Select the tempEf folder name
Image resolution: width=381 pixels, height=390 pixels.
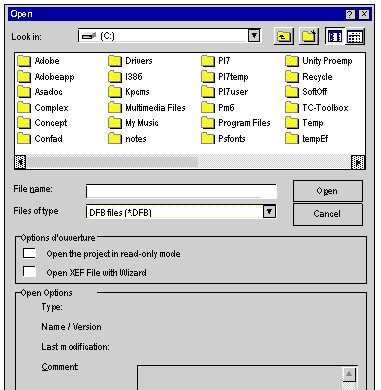(315, 139)
